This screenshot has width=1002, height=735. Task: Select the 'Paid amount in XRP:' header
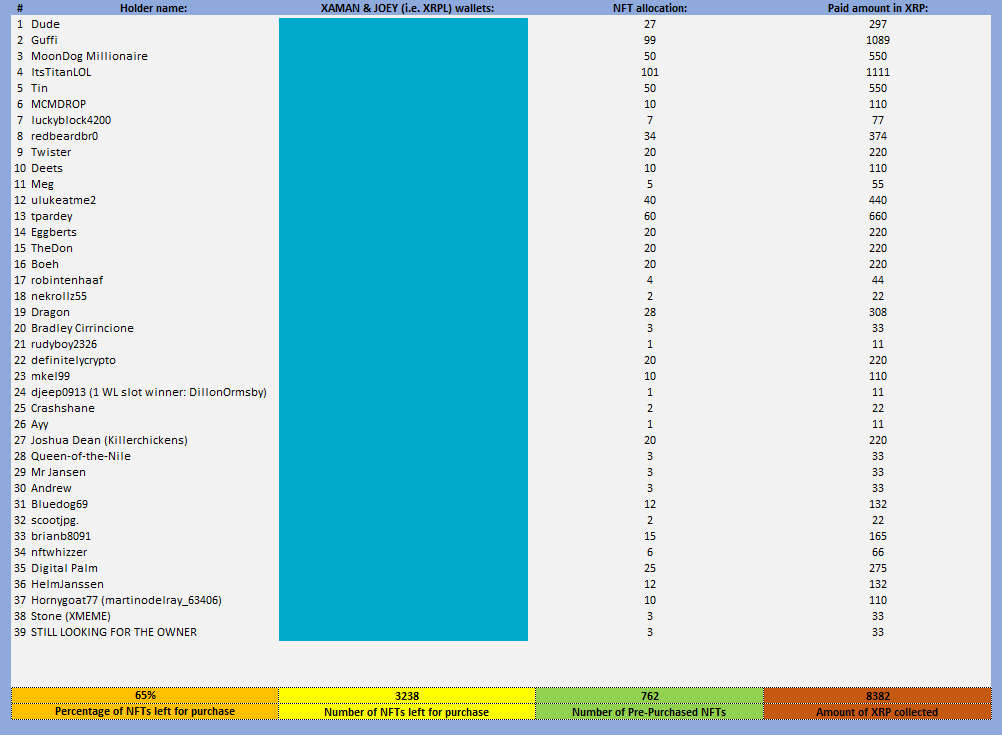click(877, 8)
